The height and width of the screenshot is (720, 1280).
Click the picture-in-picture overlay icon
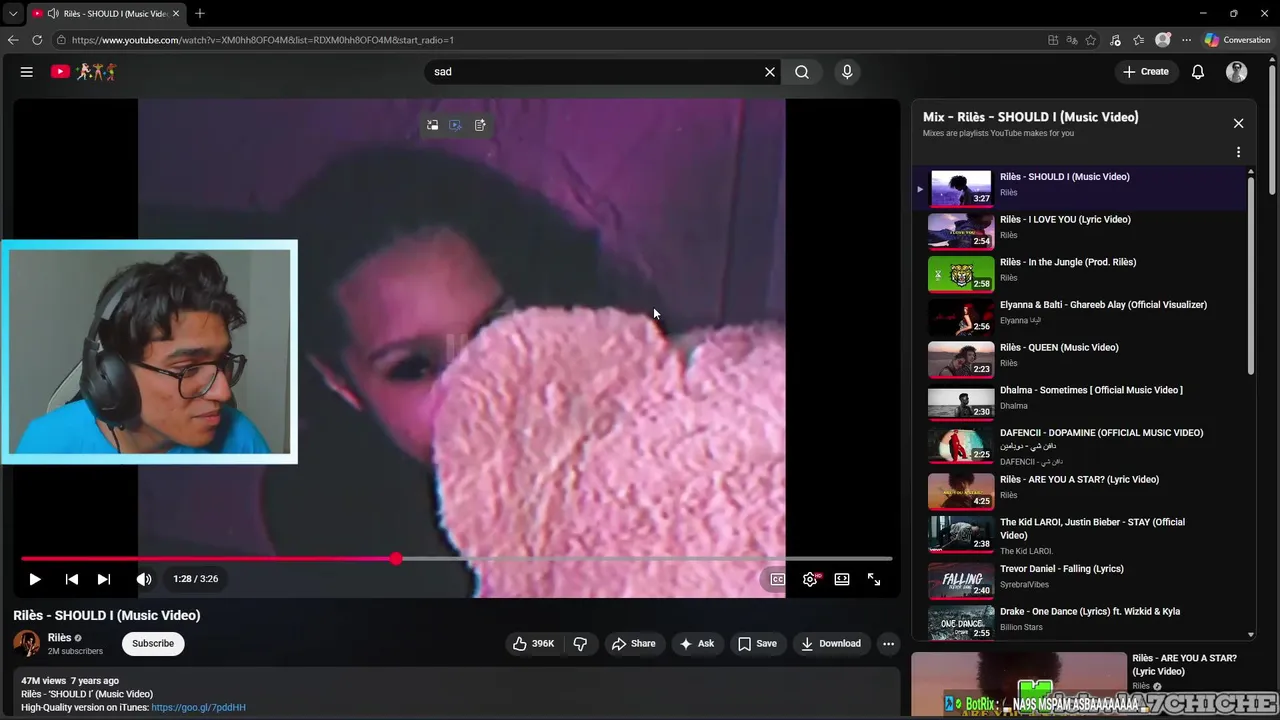[432, 125]
